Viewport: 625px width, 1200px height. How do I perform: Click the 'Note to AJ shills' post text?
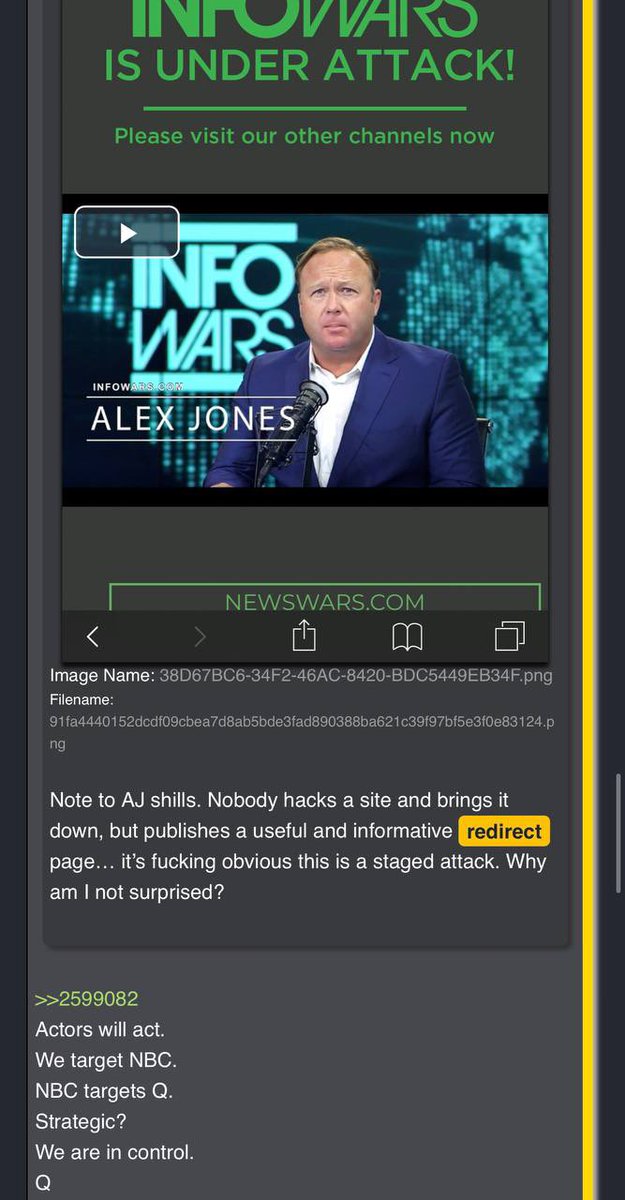tap(299, 846)
